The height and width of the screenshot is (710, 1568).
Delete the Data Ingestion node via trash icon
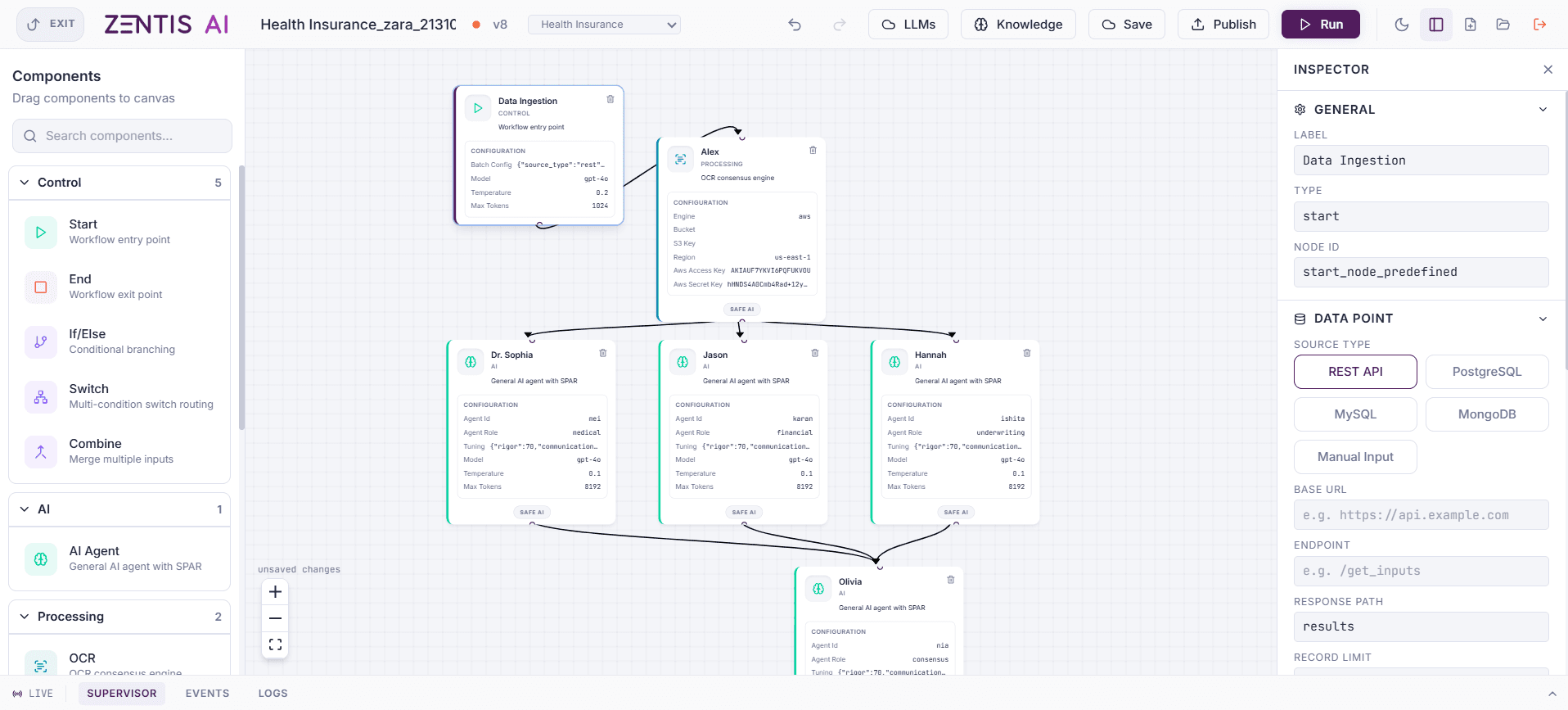[610, 99]
